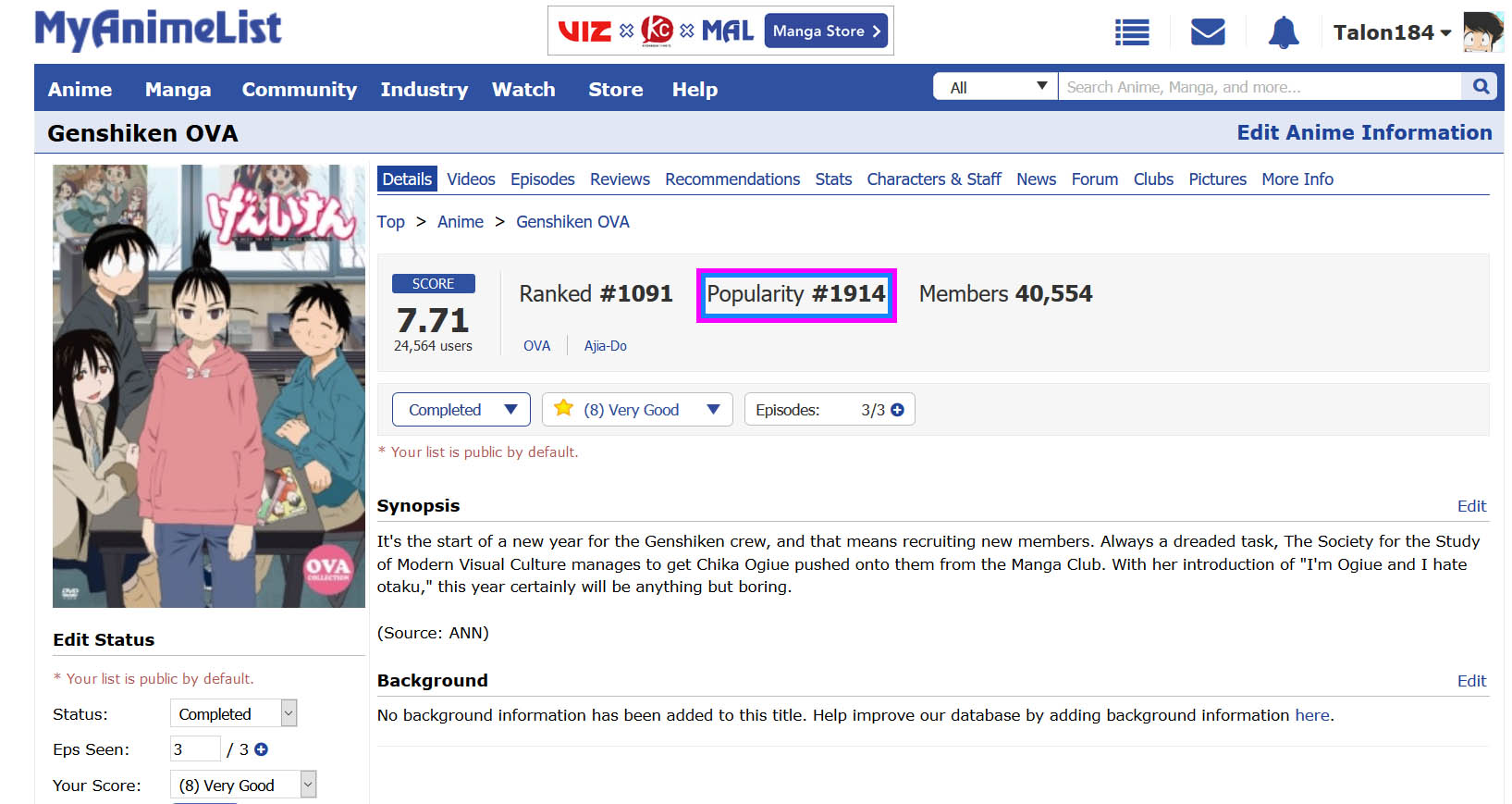1512x804 pixels.
Task: Click plus icon next to Eps Seen
Action: click(261, 749)
